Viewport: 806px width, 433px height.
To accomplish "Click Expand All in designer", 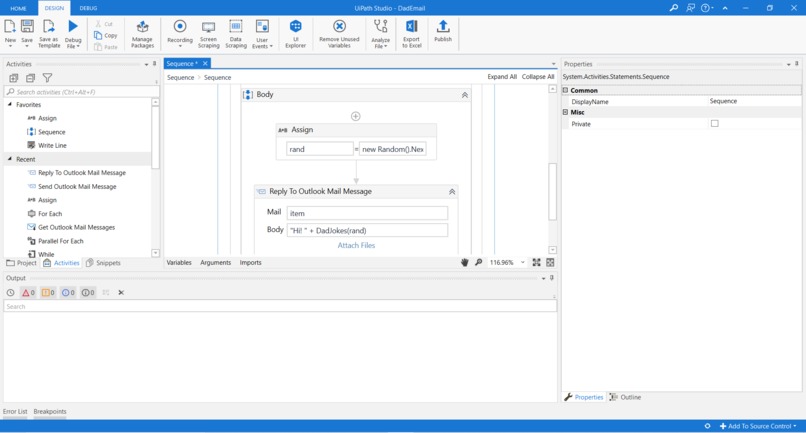I will click(x=502, y=77).
